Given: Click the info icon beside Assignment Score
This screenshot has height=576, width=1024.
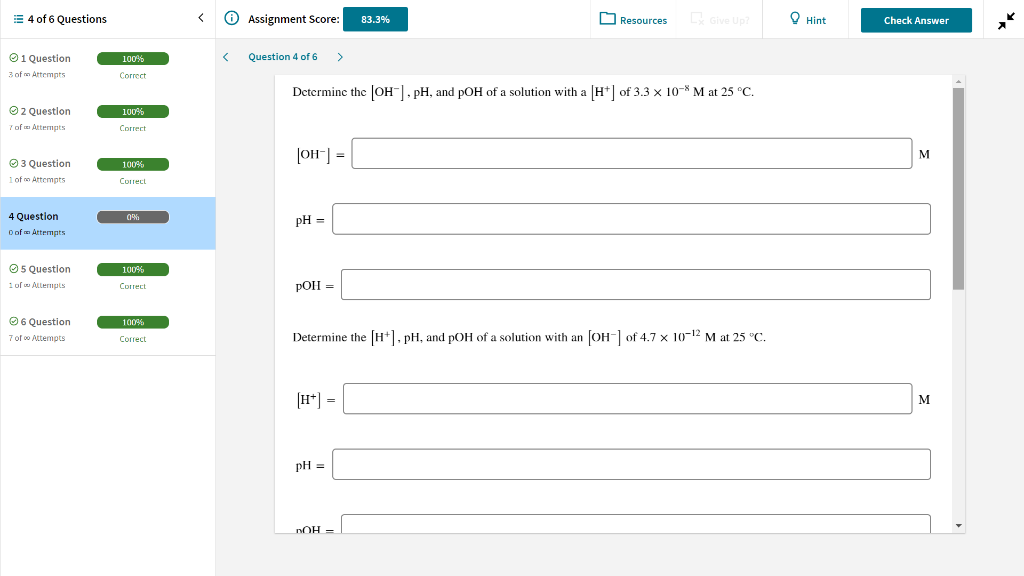Looking at the screenshot, I should [x=231, y=18].
